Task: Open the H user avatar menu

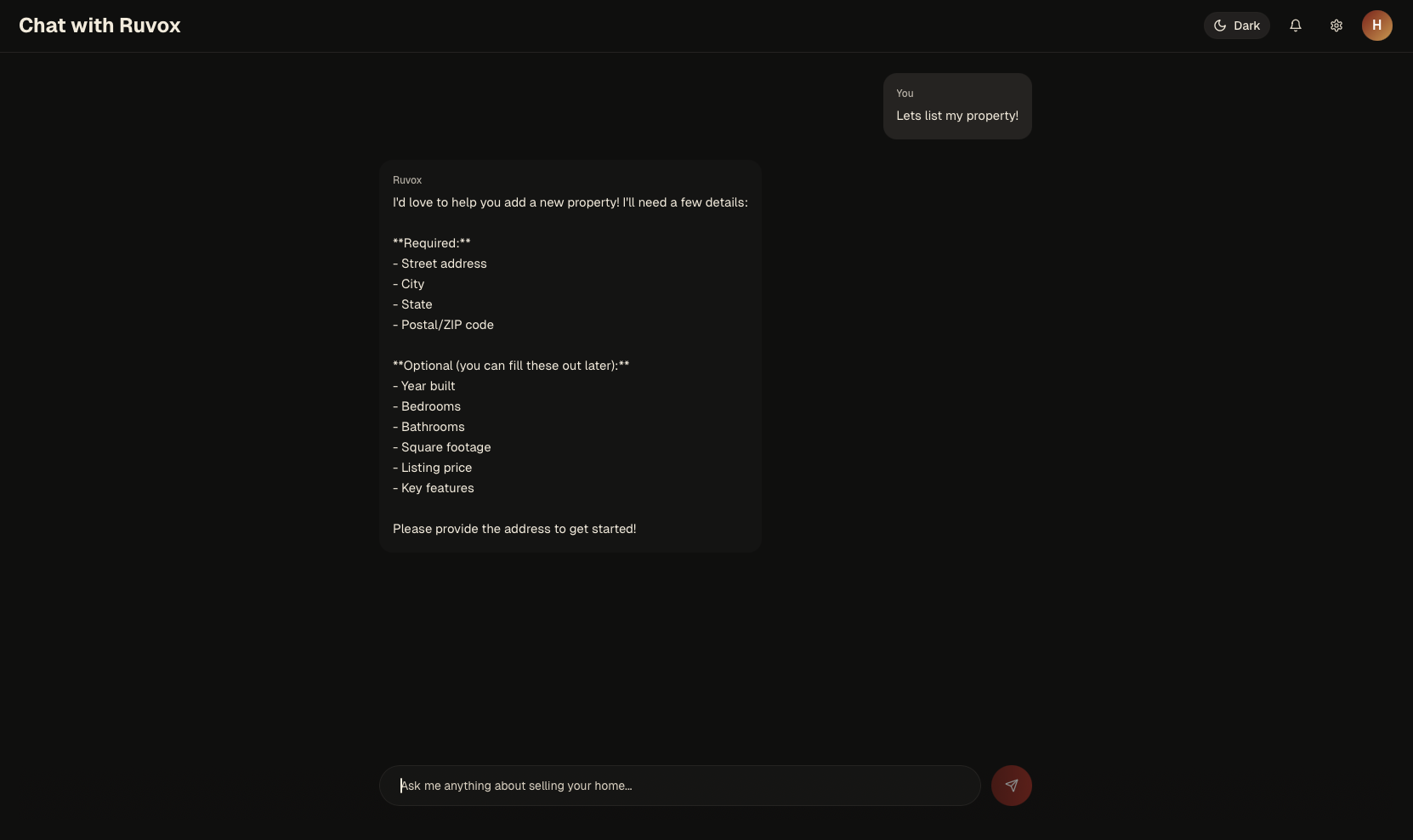Action: click(1376, 26)
